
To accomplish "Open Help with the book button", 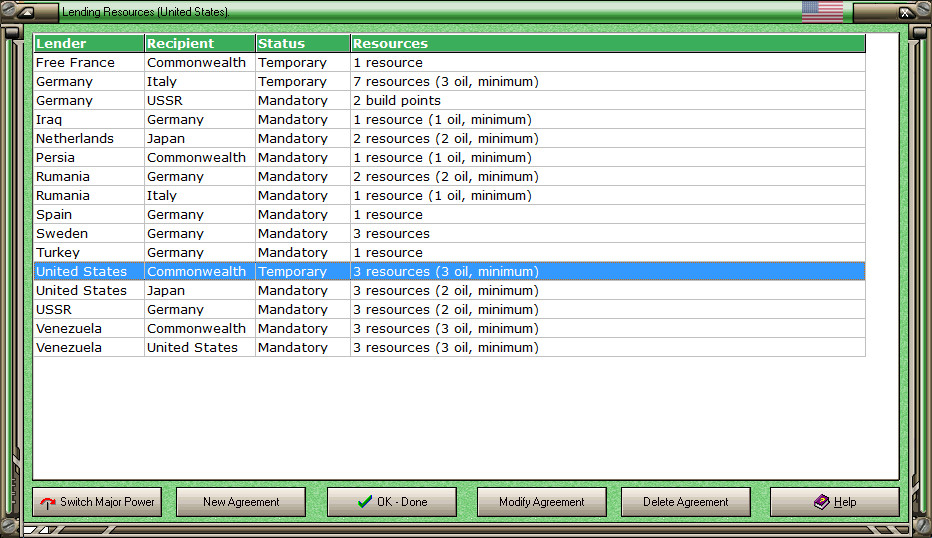I will (835, 502).
